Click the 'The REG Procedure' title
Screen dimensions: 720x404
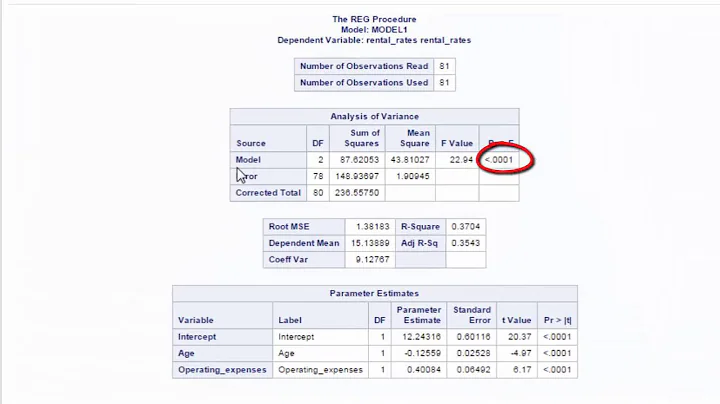click(x=374, y=19)
